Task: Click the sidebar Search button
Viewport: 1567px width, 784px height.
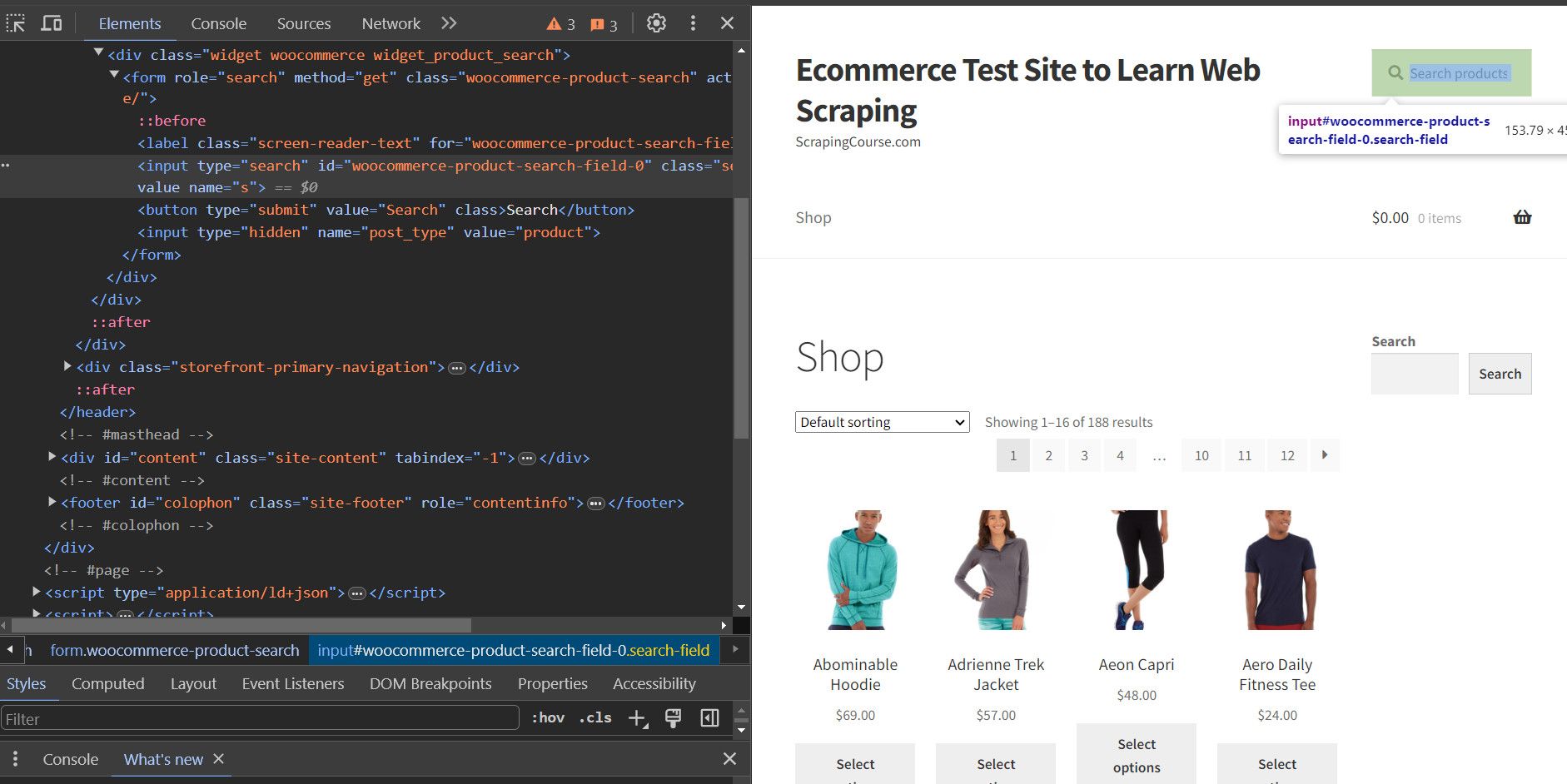Action: (x=1500, y=374)
